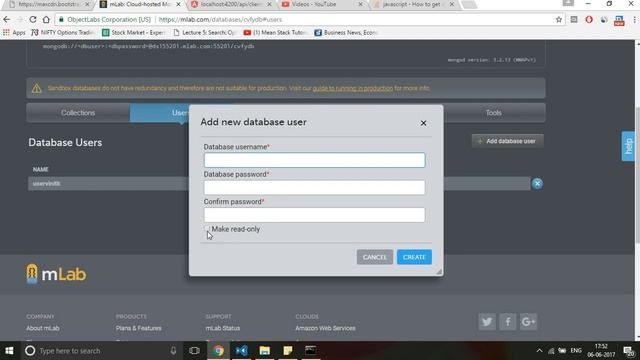Screen dimensions: 640x360
Task: Click the address bar URL
Action: coord(220,19)
